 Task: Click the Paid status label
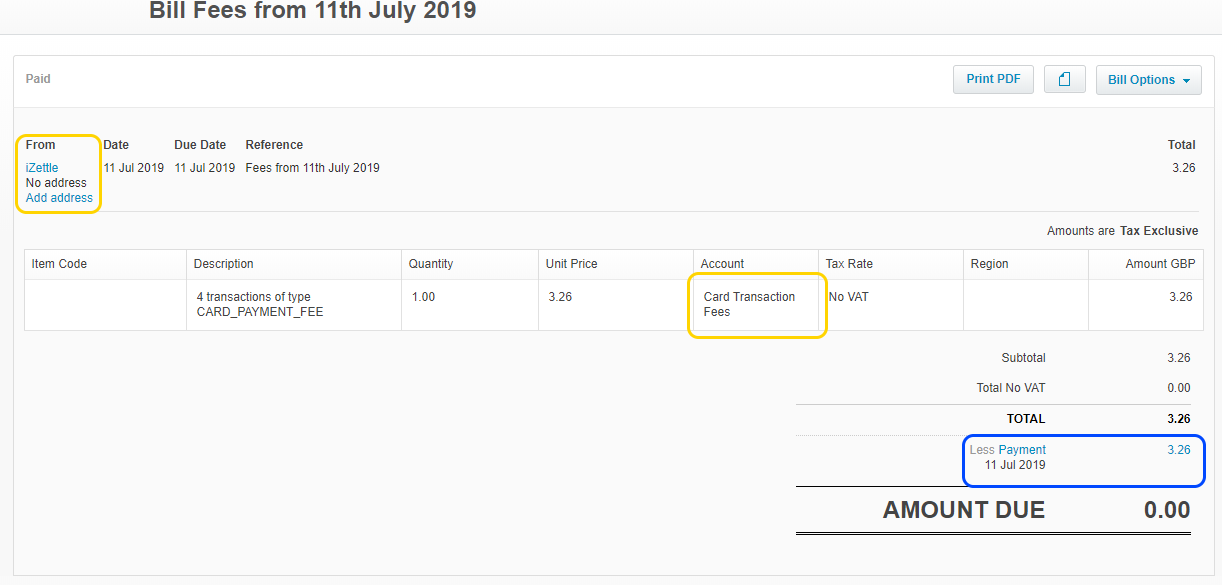pyautogui.click(x=38, y=79)
